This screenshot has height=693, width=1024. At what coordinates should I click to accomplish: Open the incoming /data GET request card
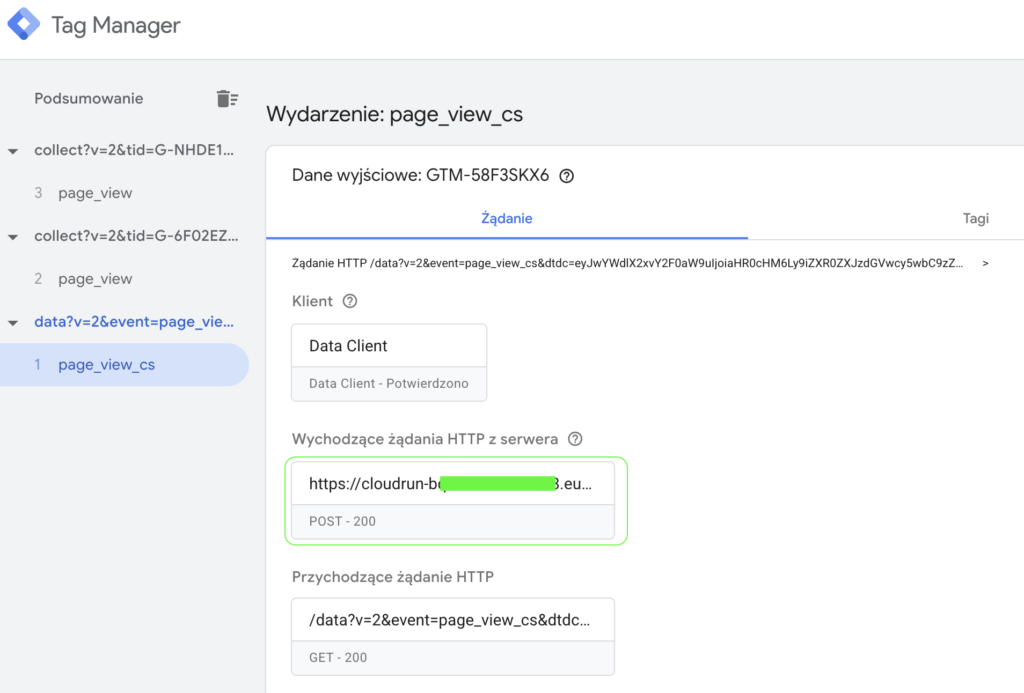point(452,636)
